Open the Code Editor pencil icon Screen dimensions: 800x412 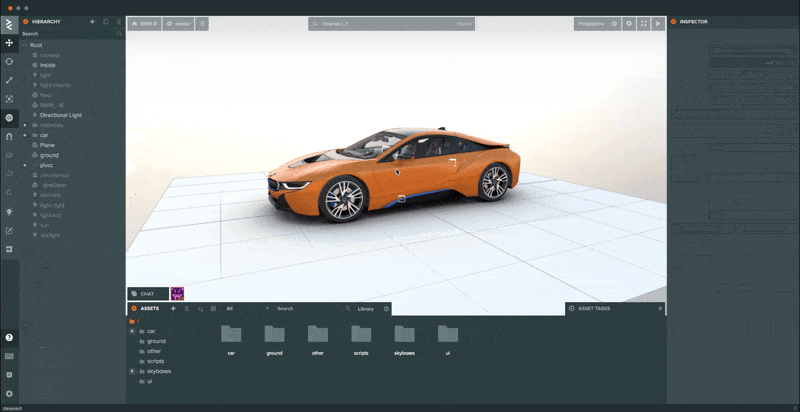[9, 230]
